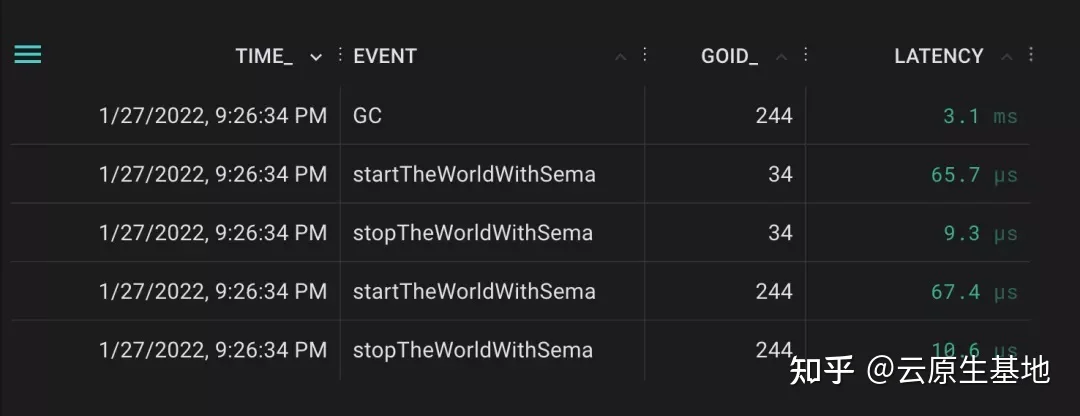Select the GC event row

tap(520, 116)
